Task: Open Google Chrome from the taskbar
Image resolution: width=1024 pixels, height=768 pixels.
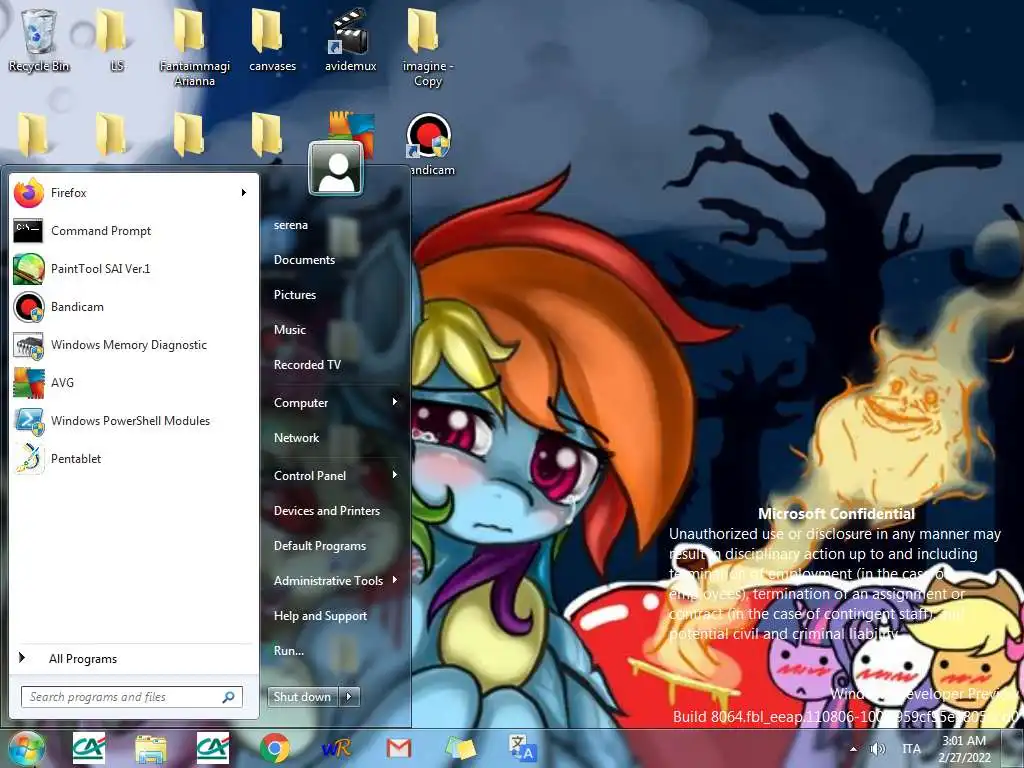Action: click(x=274, y=748)
